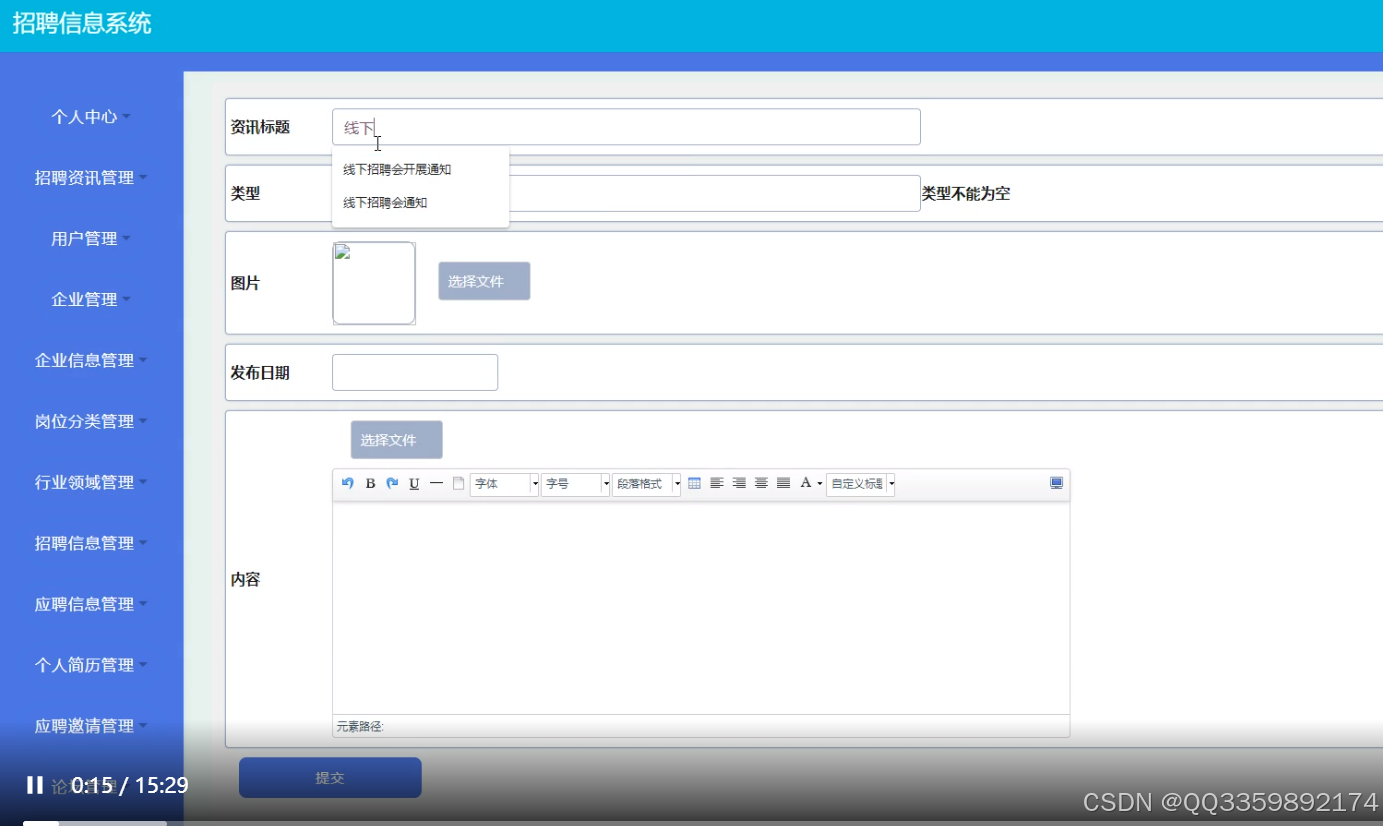Click 选择文件 button above the content editor

point(396,440)
